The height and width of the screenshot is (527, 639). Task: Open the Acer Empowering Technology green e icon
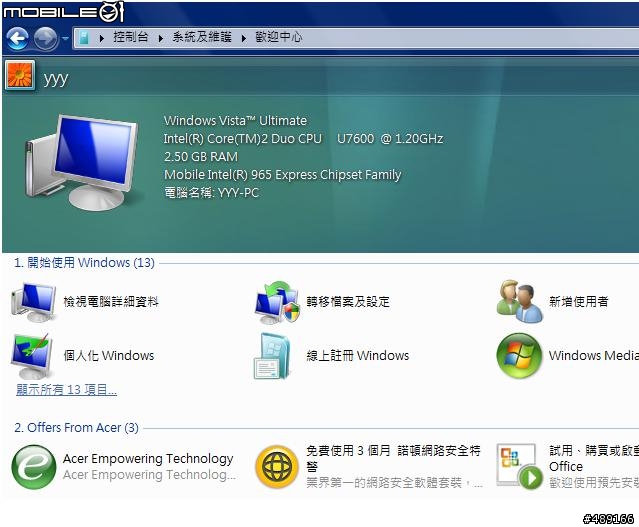(34, 467)
